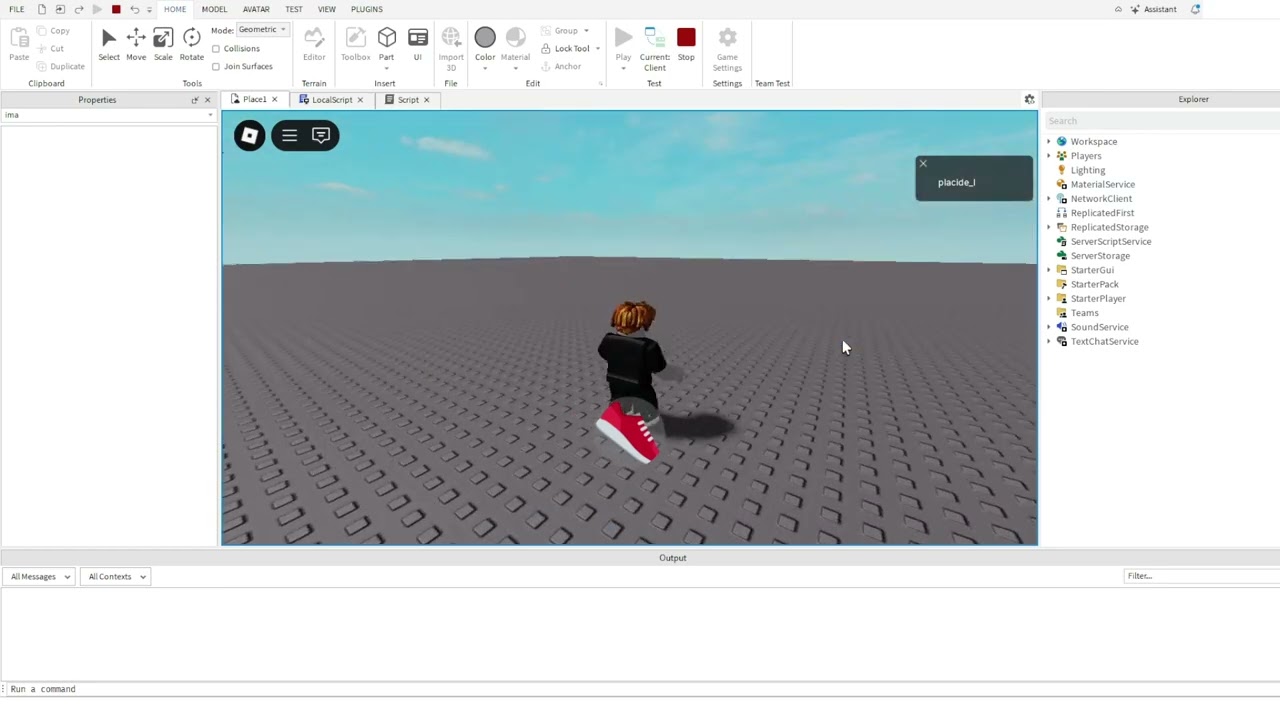Image resolution: width=1280 pixels, height=720 pixels.
Task: Click the Paste clipboard icon
Action: pyautogui.click(x=19, y=38)
